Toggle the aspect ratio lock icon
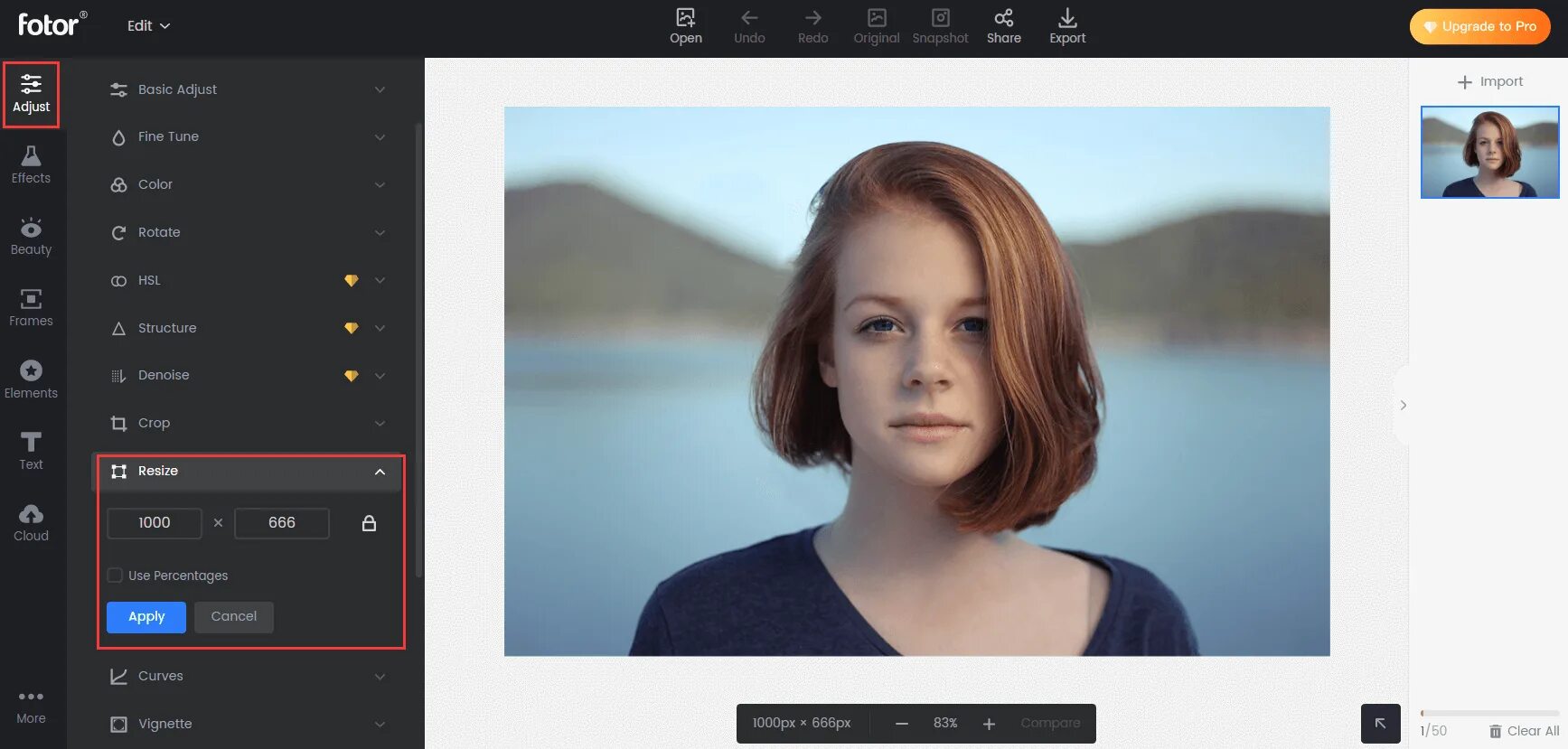1568x749 pixels. (x=369, y=523)
